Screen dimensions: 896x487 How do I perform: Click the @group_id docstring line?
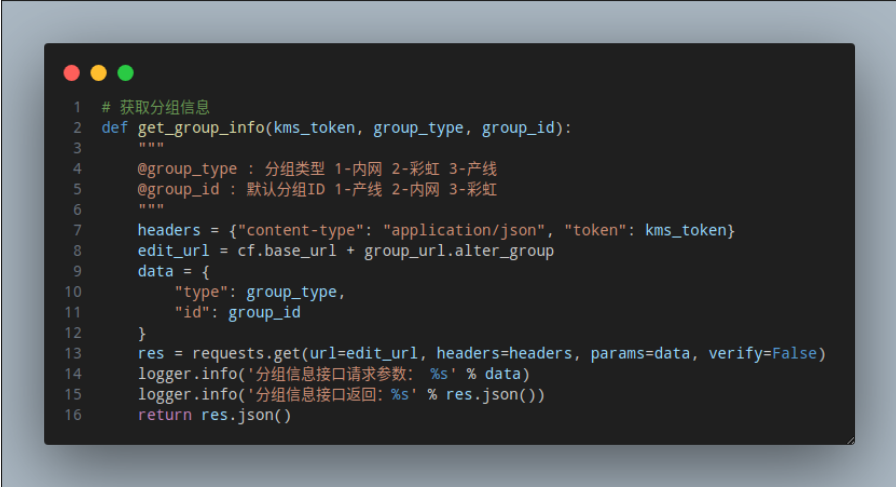[x=317, y=190]
